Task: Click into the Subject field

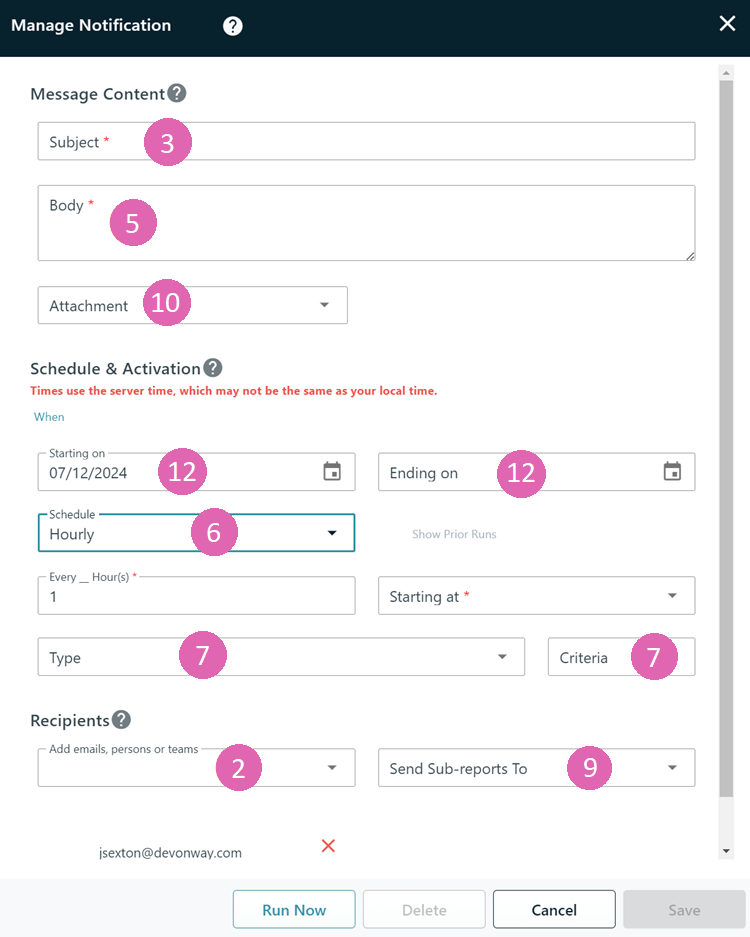Action: pos(366,141)
